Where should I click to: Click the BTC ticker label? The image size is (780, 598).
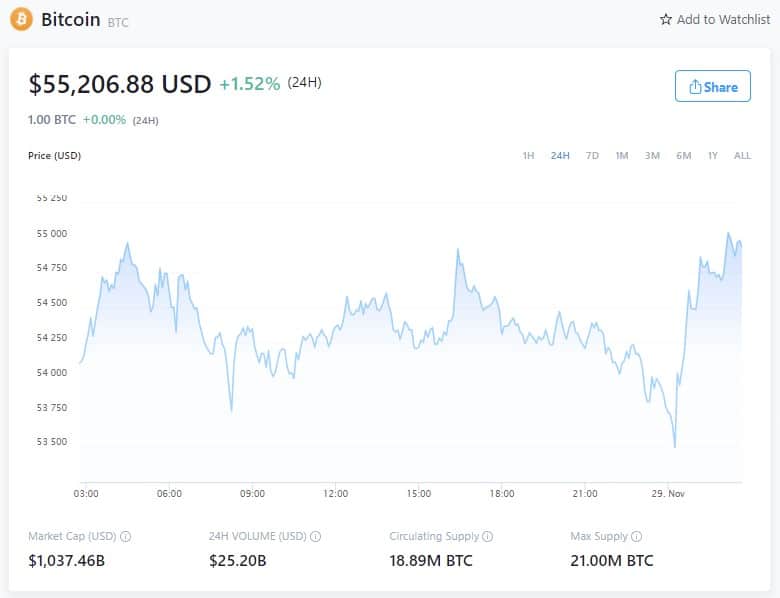pos(118,22)
